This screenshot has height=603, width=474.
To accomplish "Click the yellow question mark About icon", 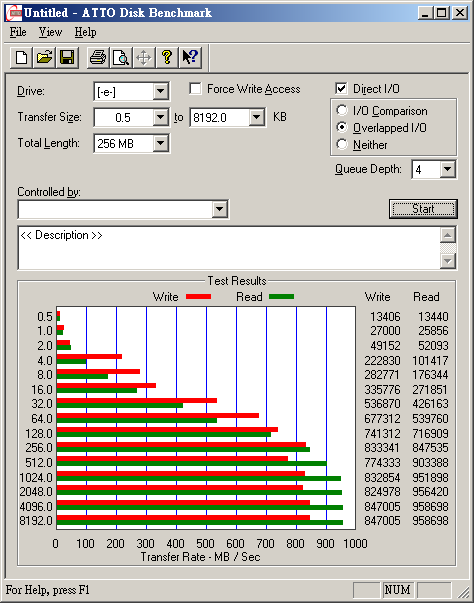I will (167, 58).
